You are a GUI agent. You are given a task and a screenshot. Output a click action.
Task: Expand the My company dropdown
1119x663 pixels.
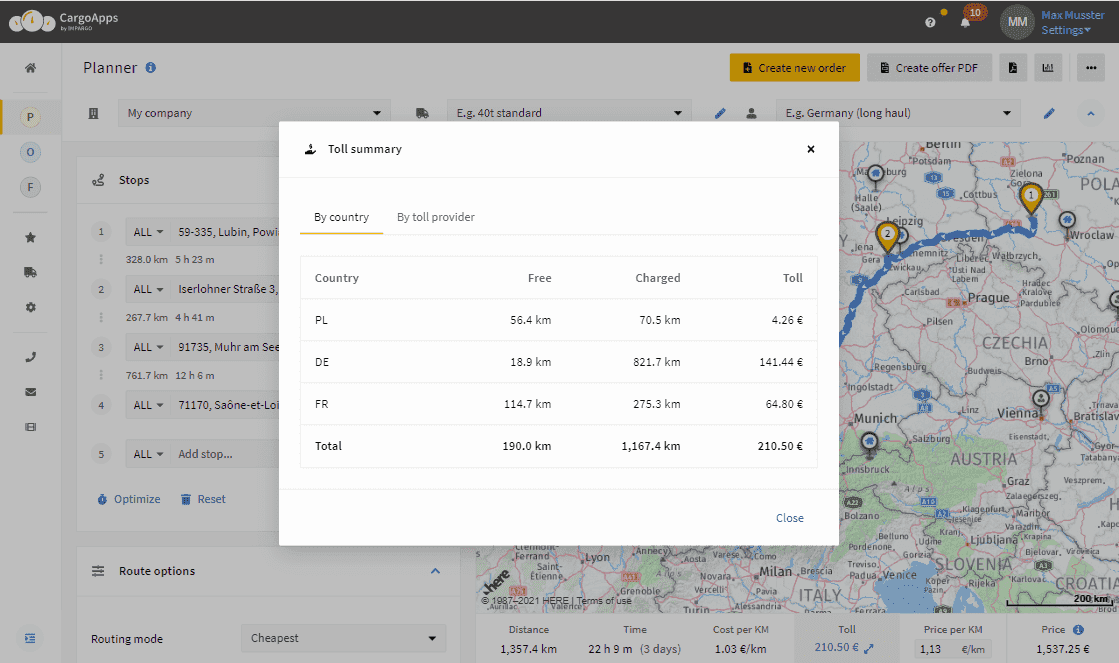[x=254, y=113]
